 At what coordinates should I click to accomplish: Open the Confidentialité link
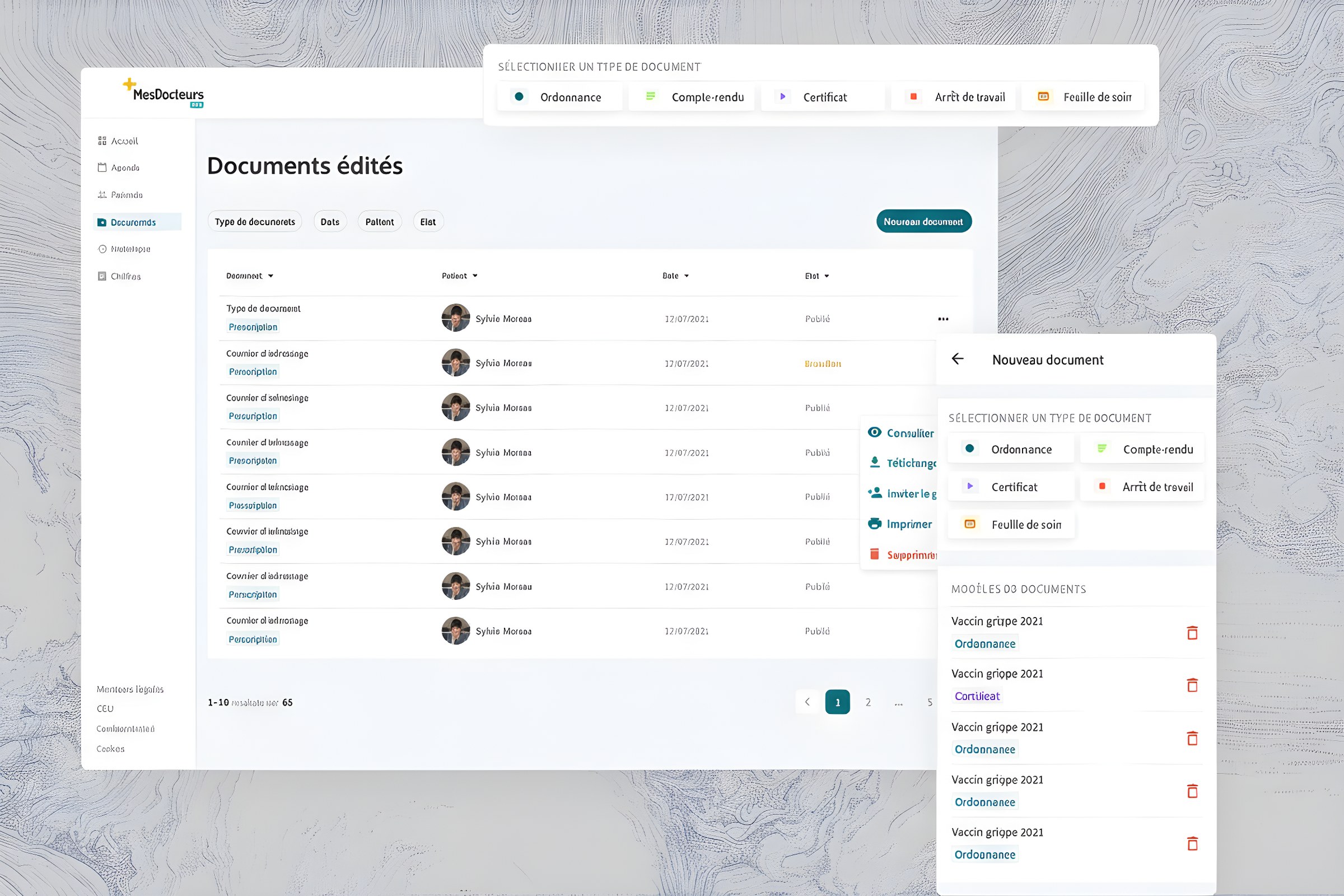click(x=125, y=729)
